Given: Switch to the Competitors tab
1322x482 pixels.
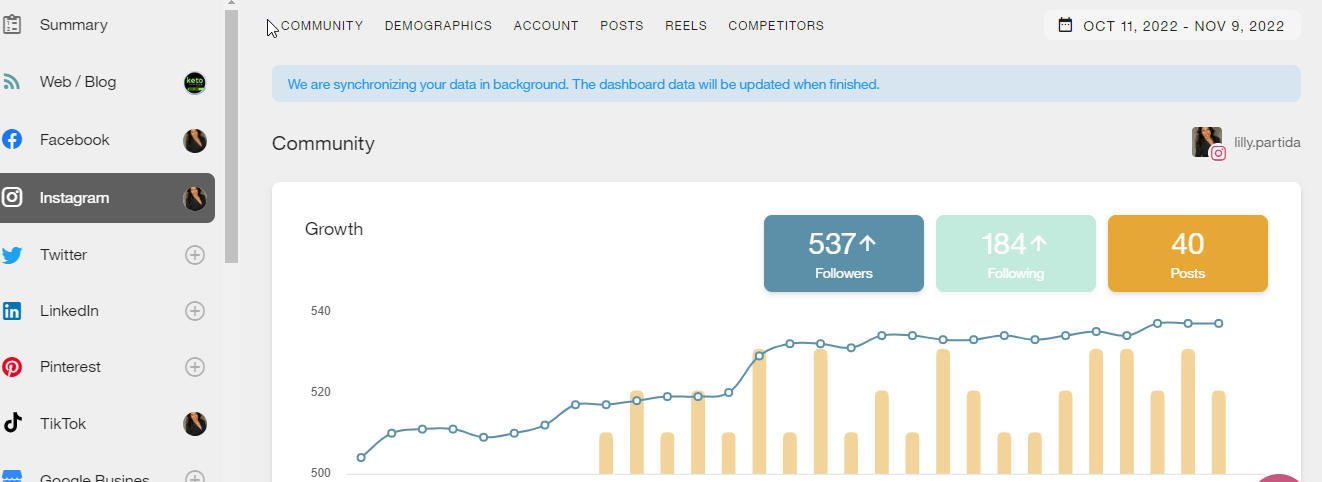Looking at the screenshot, I should click(776, 26).
